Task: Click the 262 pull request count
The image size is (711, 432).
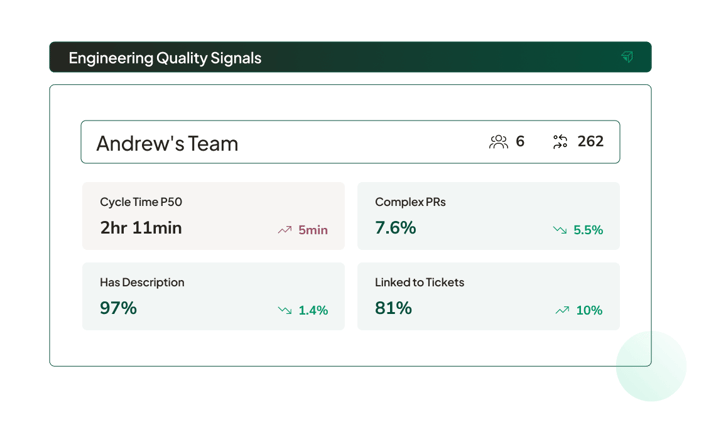Action: pyautogui.click(x=591, y=142)
